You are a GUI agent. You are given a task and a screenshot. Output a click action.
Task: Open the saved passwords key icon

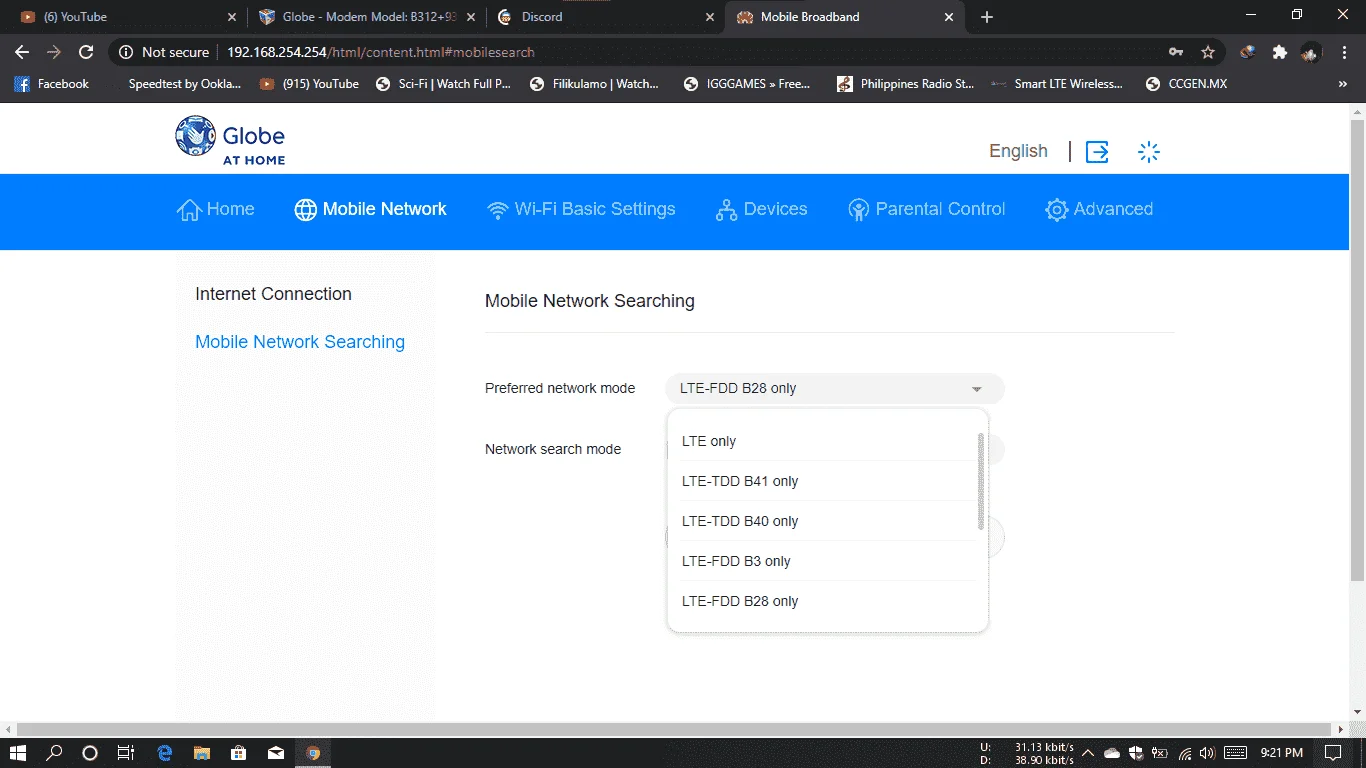click(x=1176, y=52)
